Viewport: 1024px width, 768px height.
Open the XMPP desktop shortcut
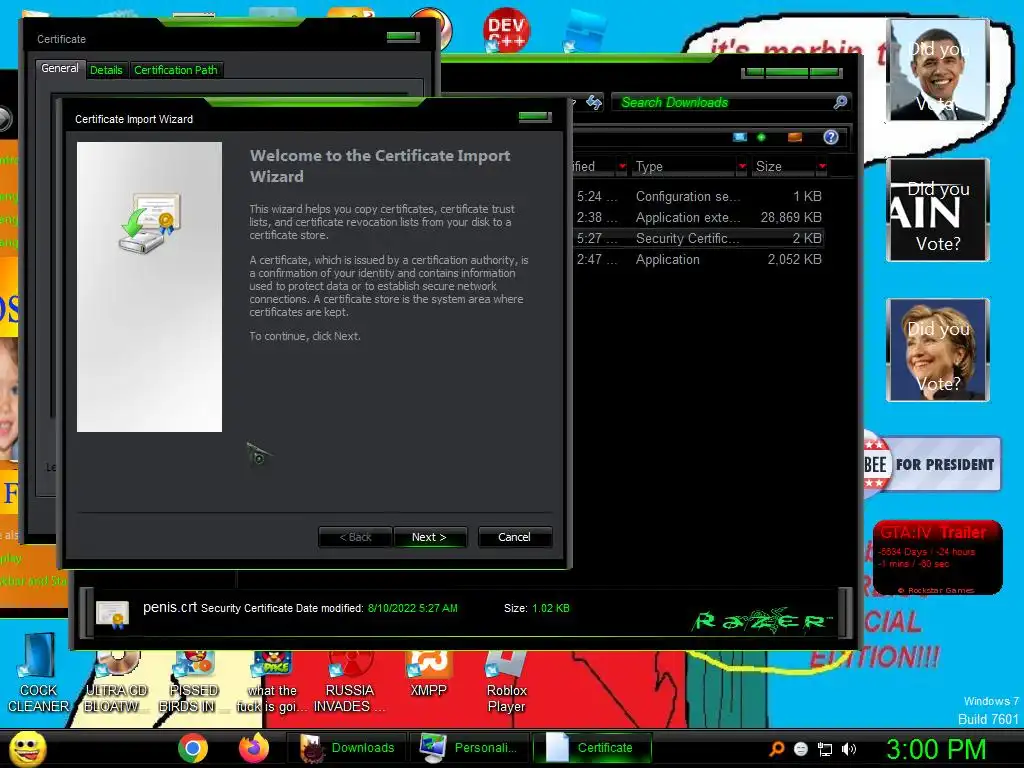click(x=428, y=675)
